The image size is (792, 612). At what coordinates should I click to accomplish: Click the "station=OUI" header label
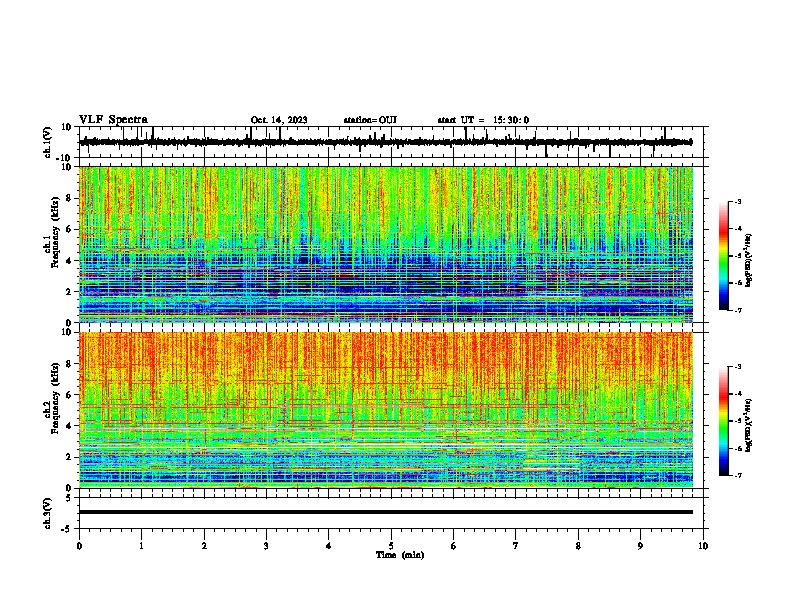(x=370, y=120)
